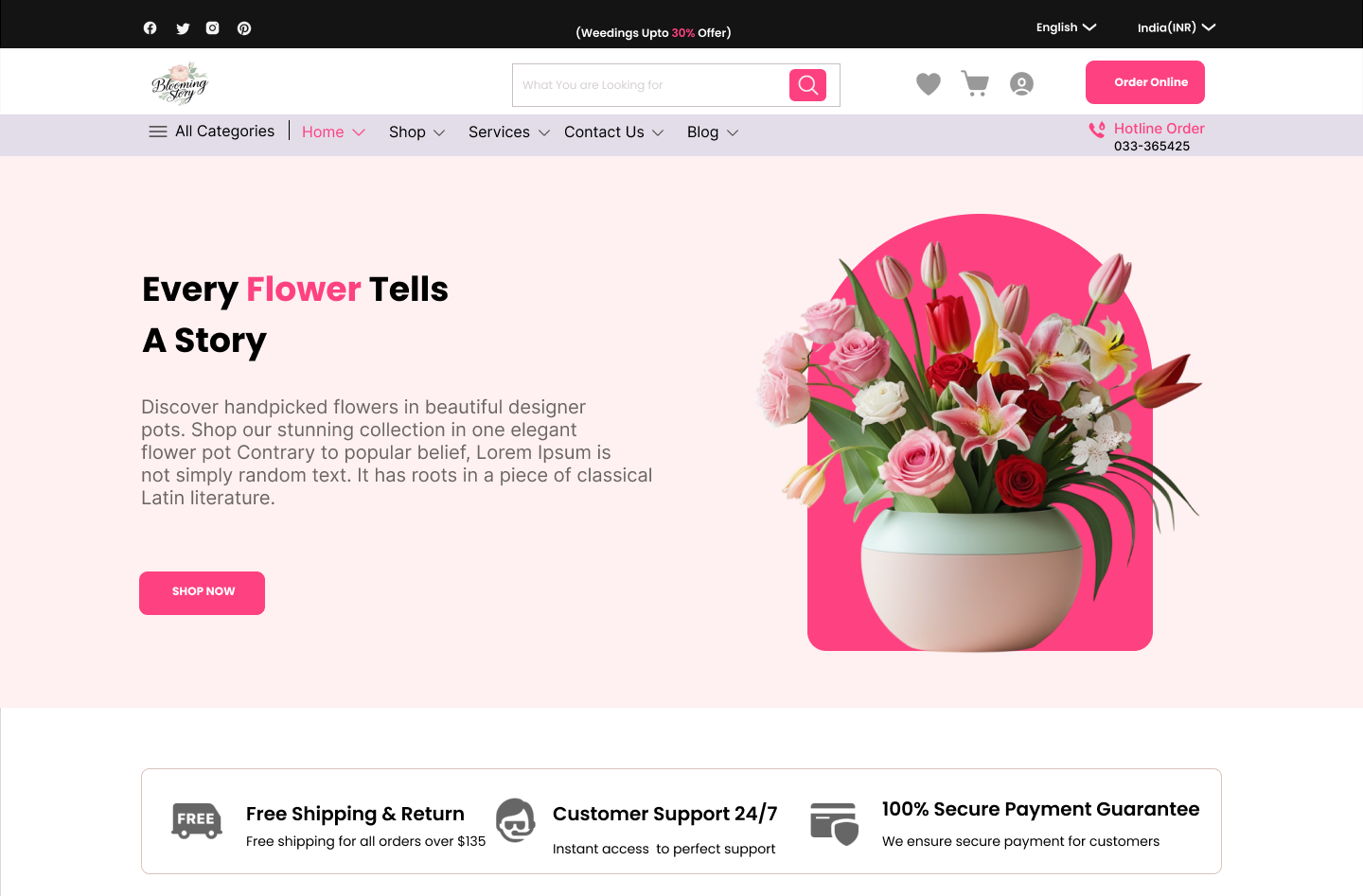Expand the Shop dropdown menu
The width and height of the screenshot is (1363, 896).
pyautogui.click(x=416, y=132)
